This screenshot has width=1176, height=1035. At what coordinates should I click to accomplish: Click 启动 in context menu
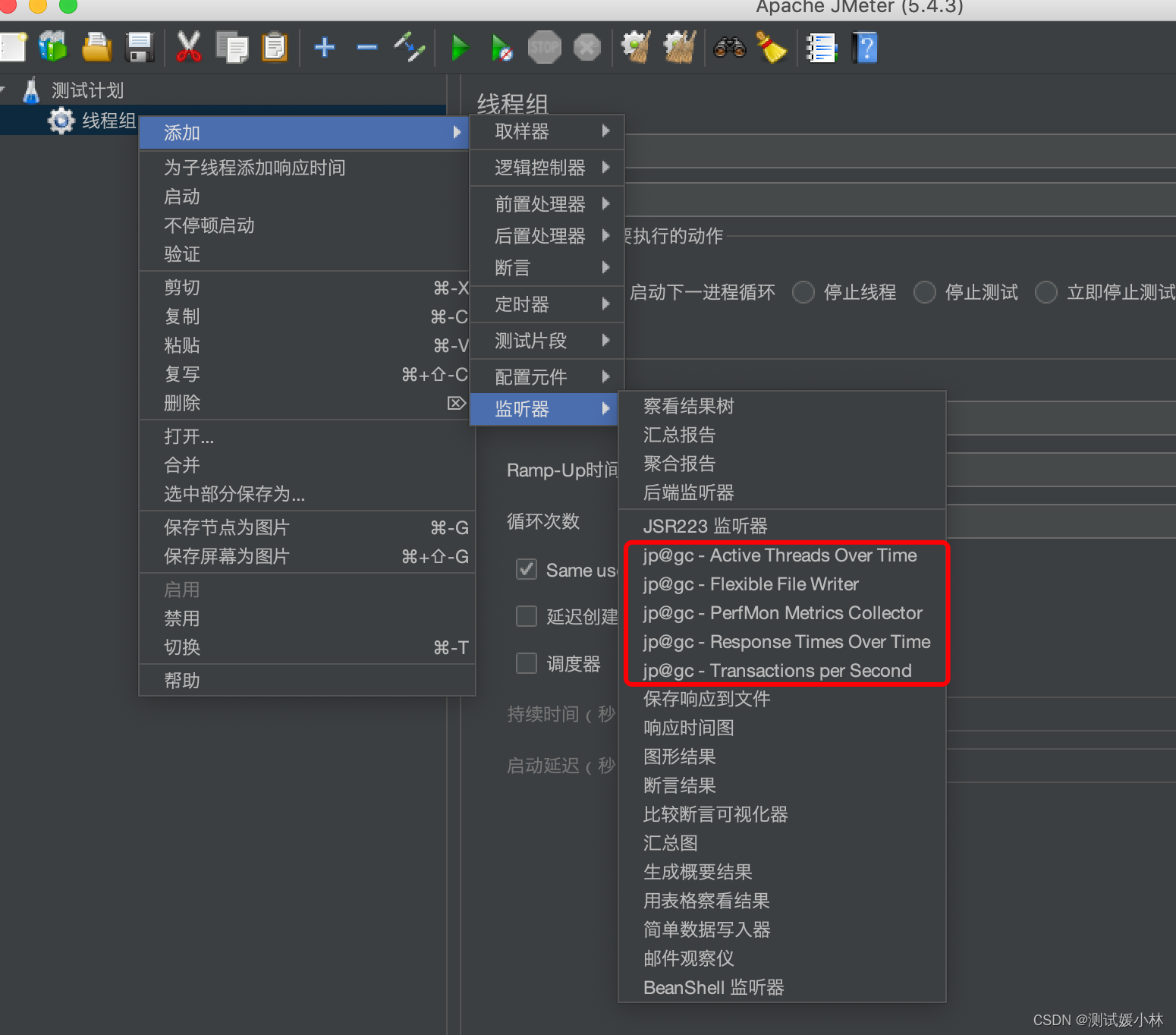coord(303,197)
